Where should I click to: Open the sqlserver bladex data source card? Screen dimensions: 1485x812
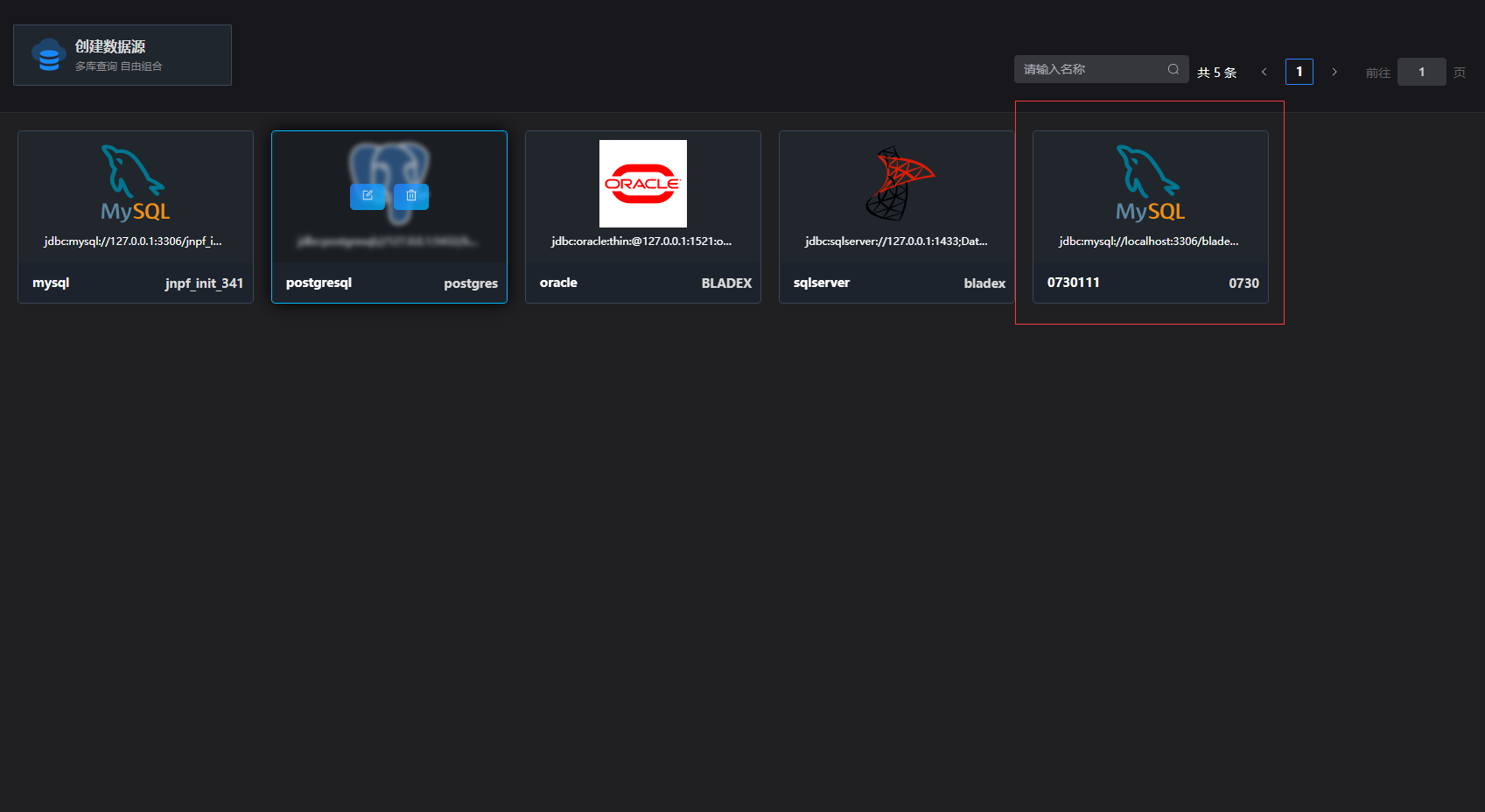(897, 217)
